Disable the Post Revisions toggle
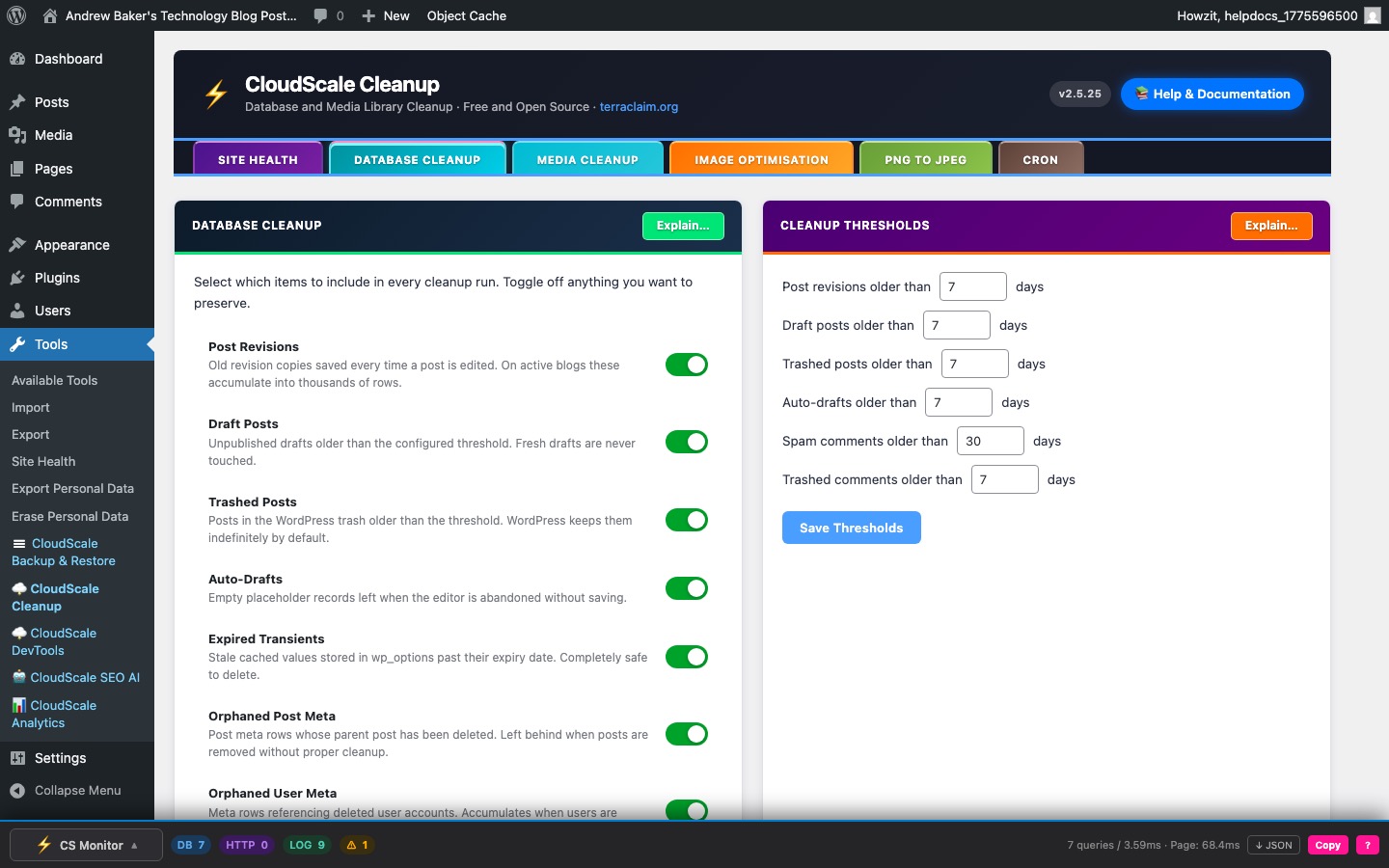The width and height of the screenshot is (1389, 868). point(686,365)
